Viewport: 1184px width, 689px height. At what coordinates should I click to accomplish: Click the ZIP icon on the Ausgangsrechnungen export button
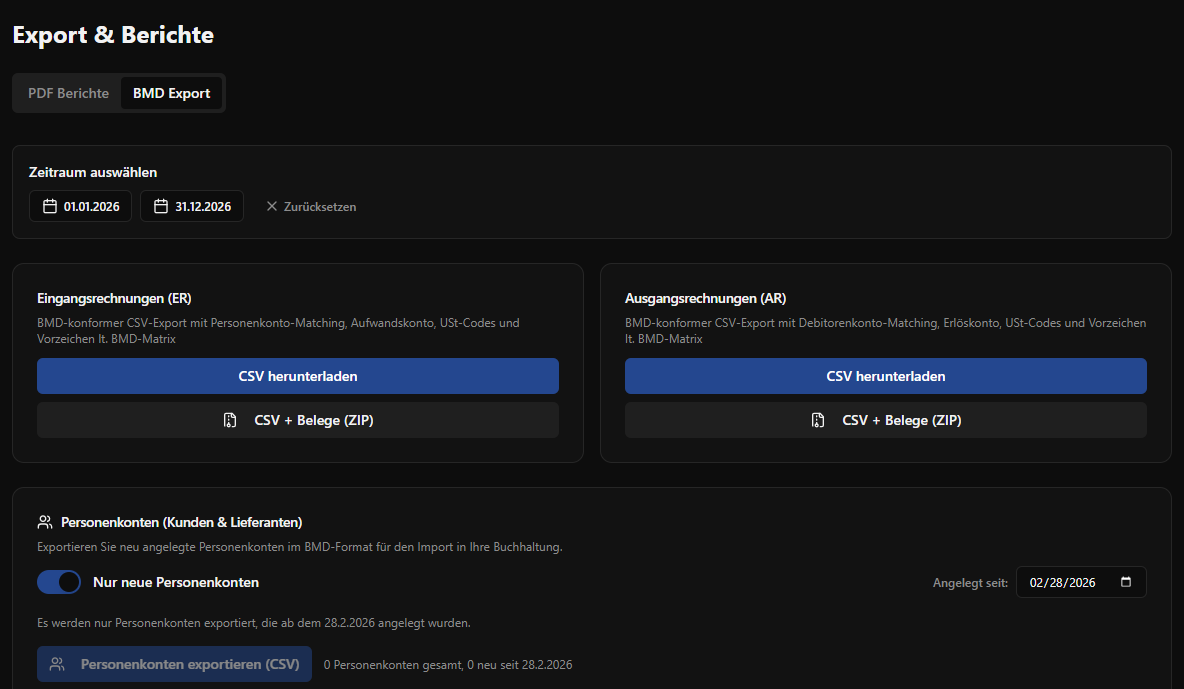pyautogui.click(x=818, y=420)
